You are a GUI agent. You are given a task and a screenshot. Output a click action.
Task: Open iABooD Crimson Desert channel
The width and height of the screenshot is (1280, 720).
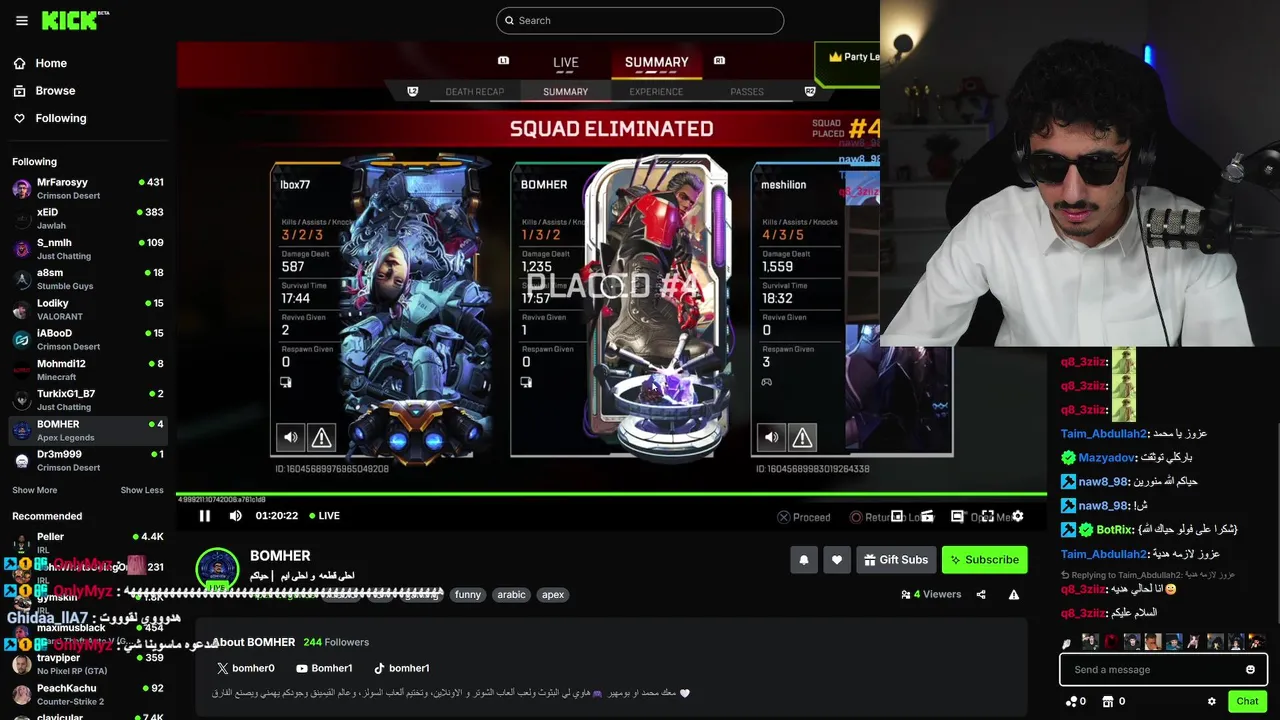pos(87,339)
